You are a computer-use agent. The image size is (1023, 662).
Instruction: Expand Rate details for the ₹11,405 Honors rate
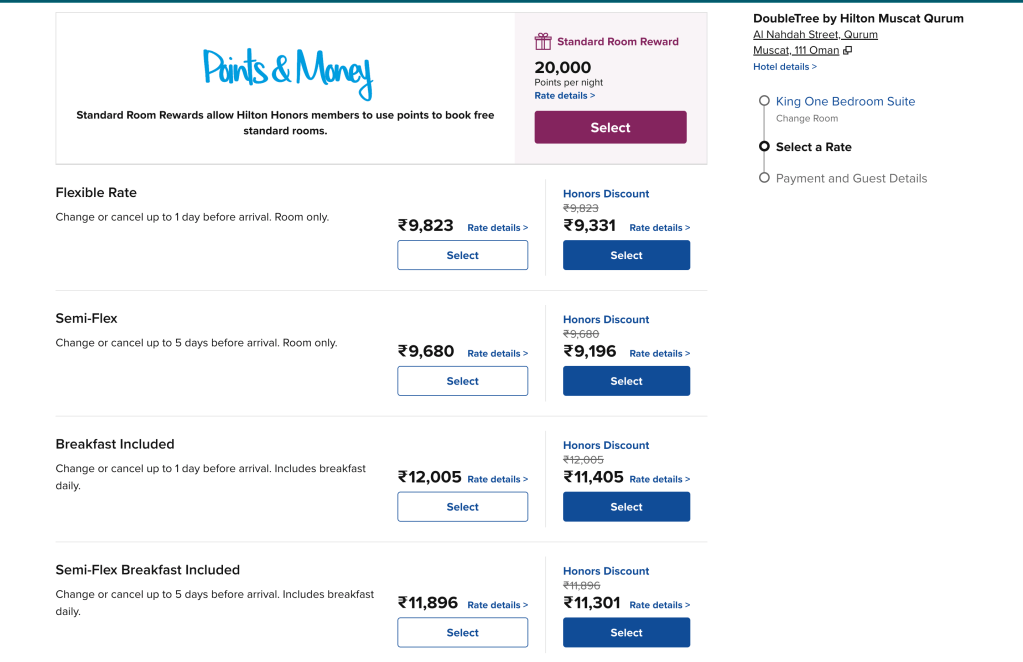[659, 479]
